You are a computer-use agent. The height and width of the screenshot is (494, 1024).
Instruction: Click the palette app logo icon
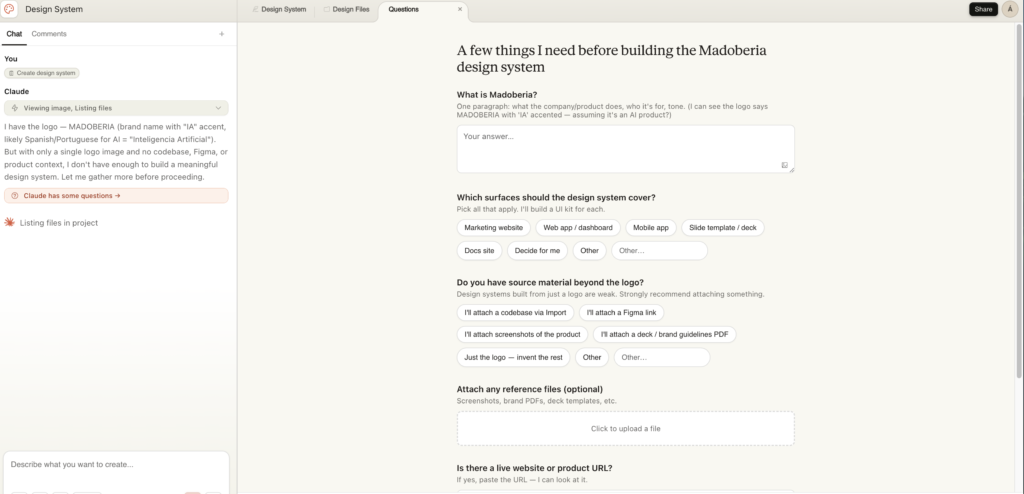click(x=10, y=9)
